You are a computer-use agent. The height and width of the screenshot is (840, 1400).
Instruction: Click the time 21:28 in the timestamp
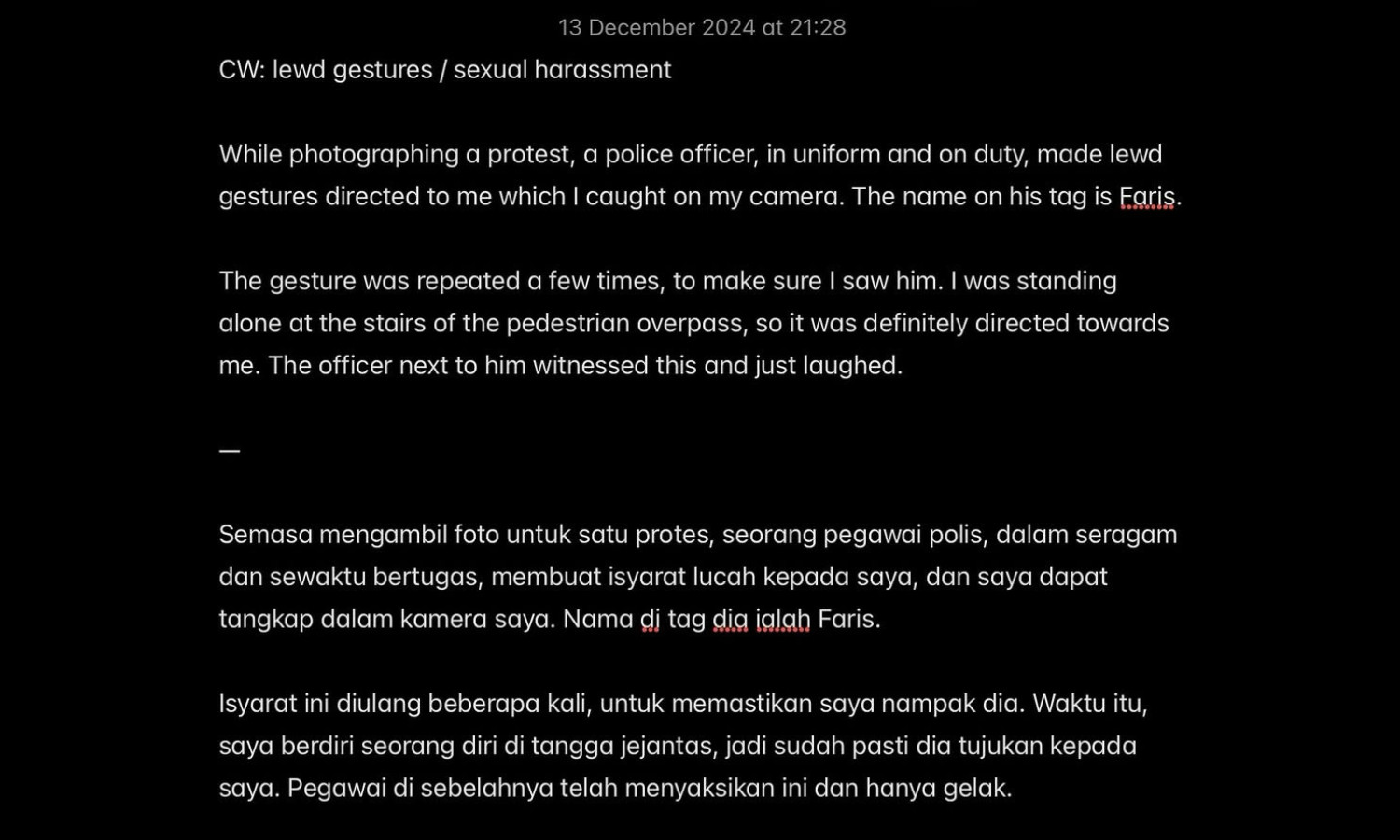click(x=818, y=28)
